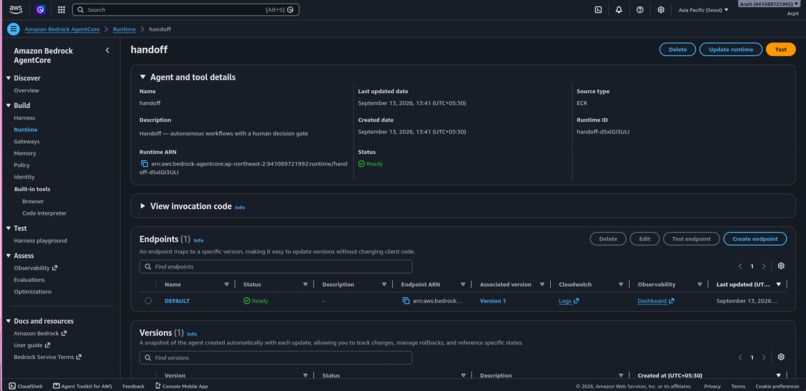Image resolution: width=806 pixels, height=391 pixels.
Task: Open the settings gear in the top bar
Action: (661, 9)
